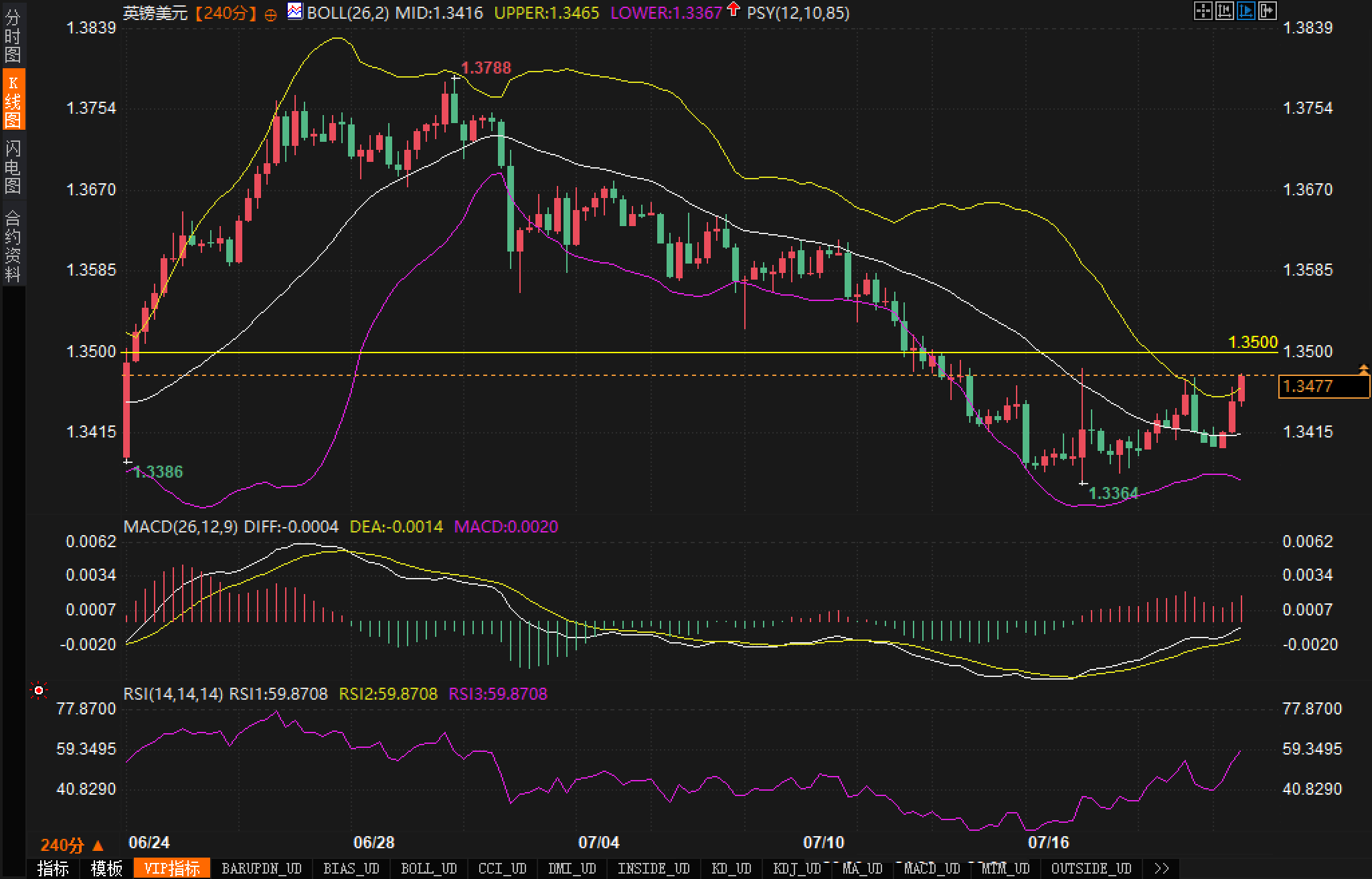This screenshot has height=879, width=1372.
Task: Expand the 240分 period selector at bottom left
Action: coord(72,846)
